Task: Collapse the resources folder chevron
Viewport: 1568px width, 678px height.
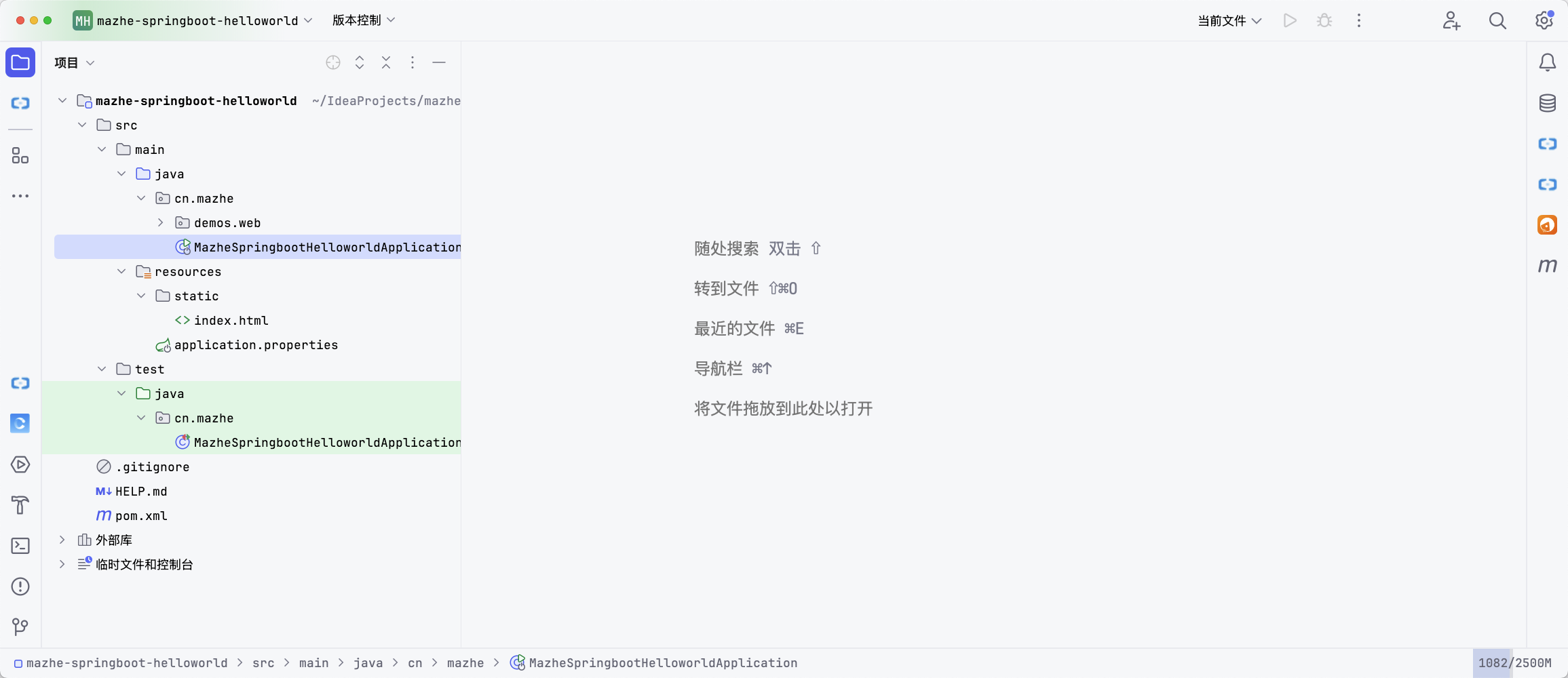Action: [x=121, y=271]
